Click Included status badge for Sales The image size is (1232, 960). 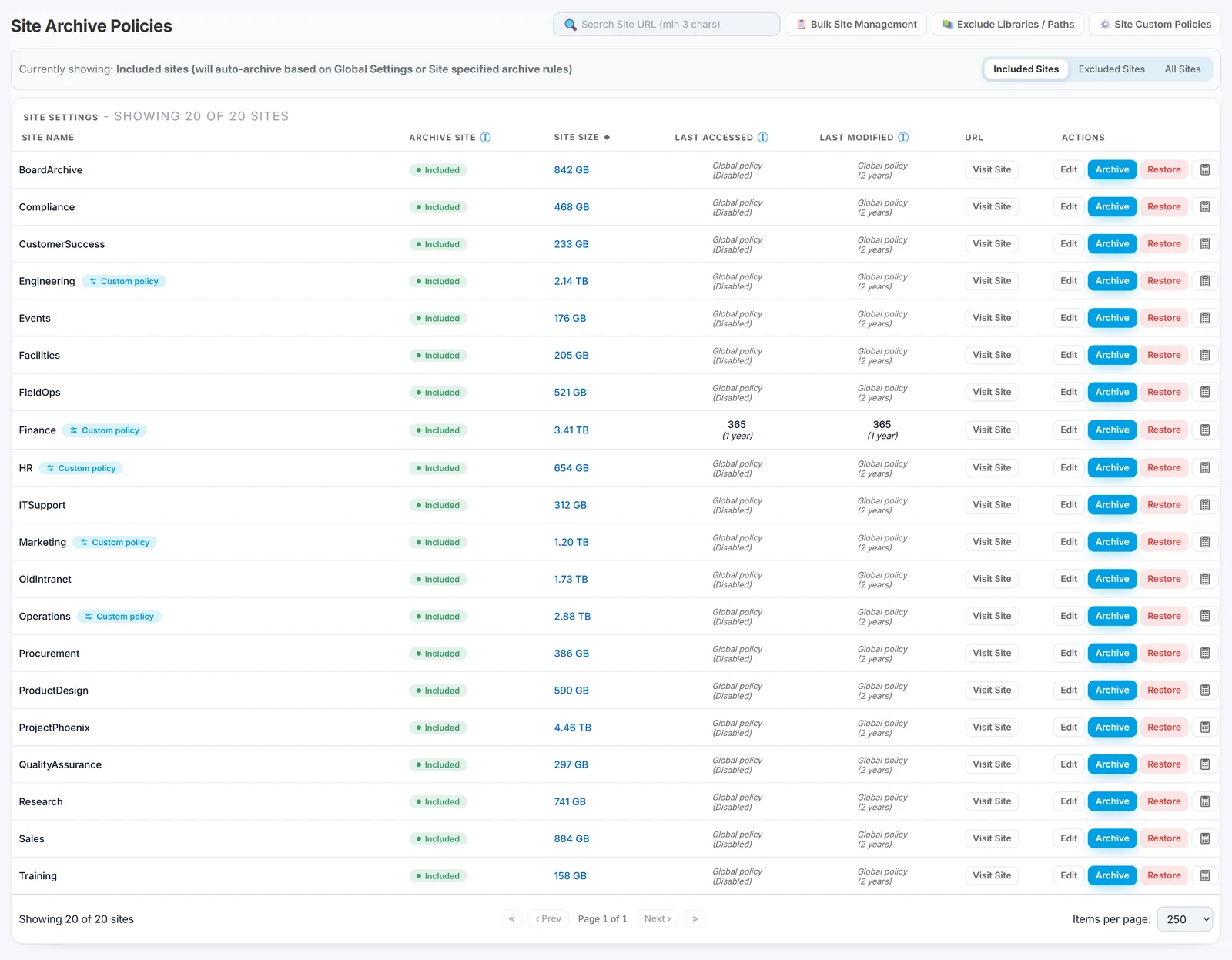pos(438,839)
